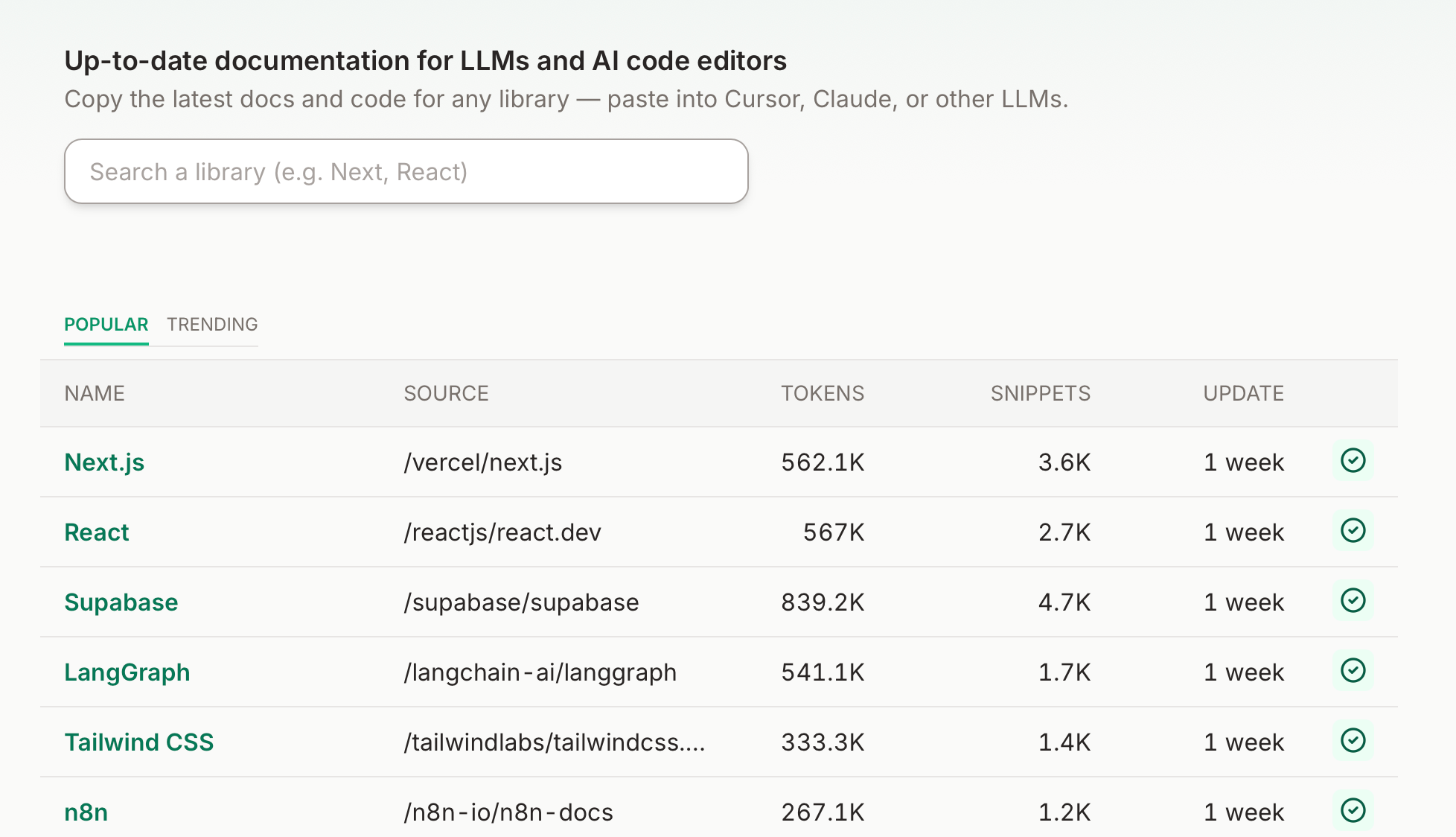Open the LangGraph library link
The width and height of the screenshot is (1456, 837).
(127, 672)
